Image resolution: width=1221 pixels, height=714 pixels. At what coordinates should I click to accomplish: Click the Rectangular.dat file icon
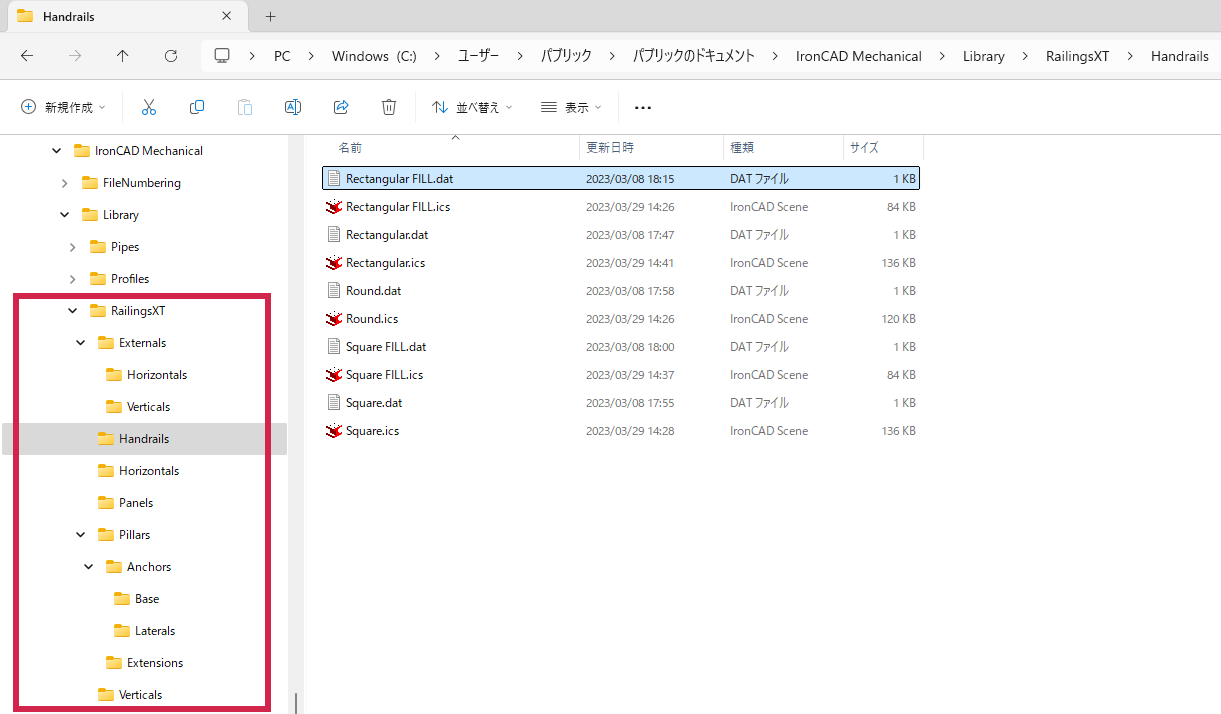[334, 235]
